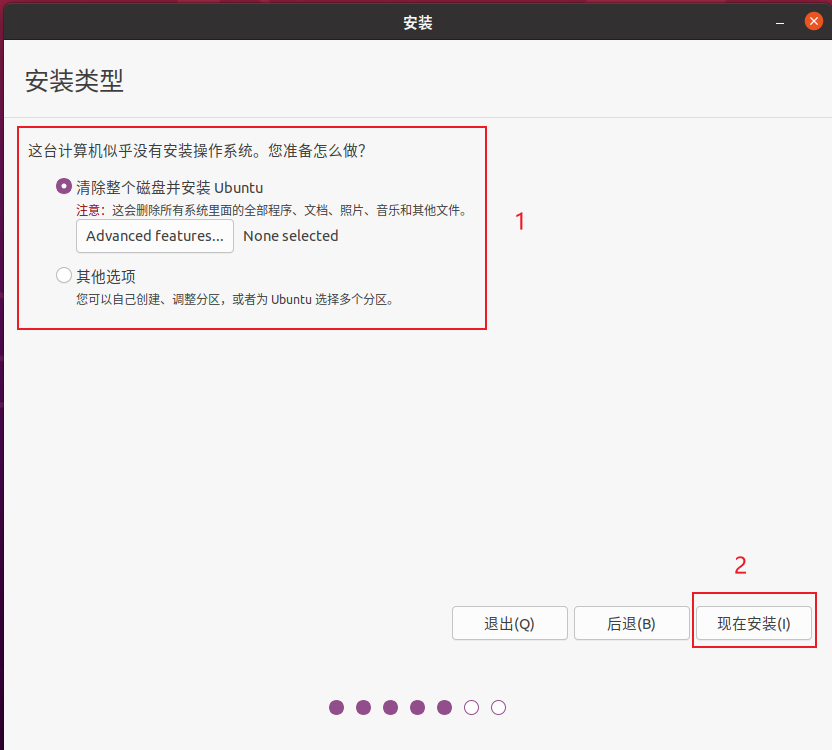Screen dimensions: 832x750
Task: Quit installer with 退出(Q) button
Action: coord(509,623)
